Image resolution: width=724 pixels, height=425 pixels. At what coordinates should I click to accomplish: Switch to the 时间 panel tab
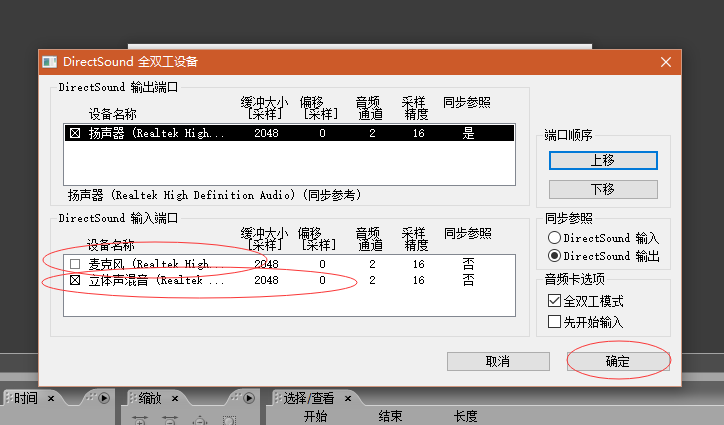25,398
